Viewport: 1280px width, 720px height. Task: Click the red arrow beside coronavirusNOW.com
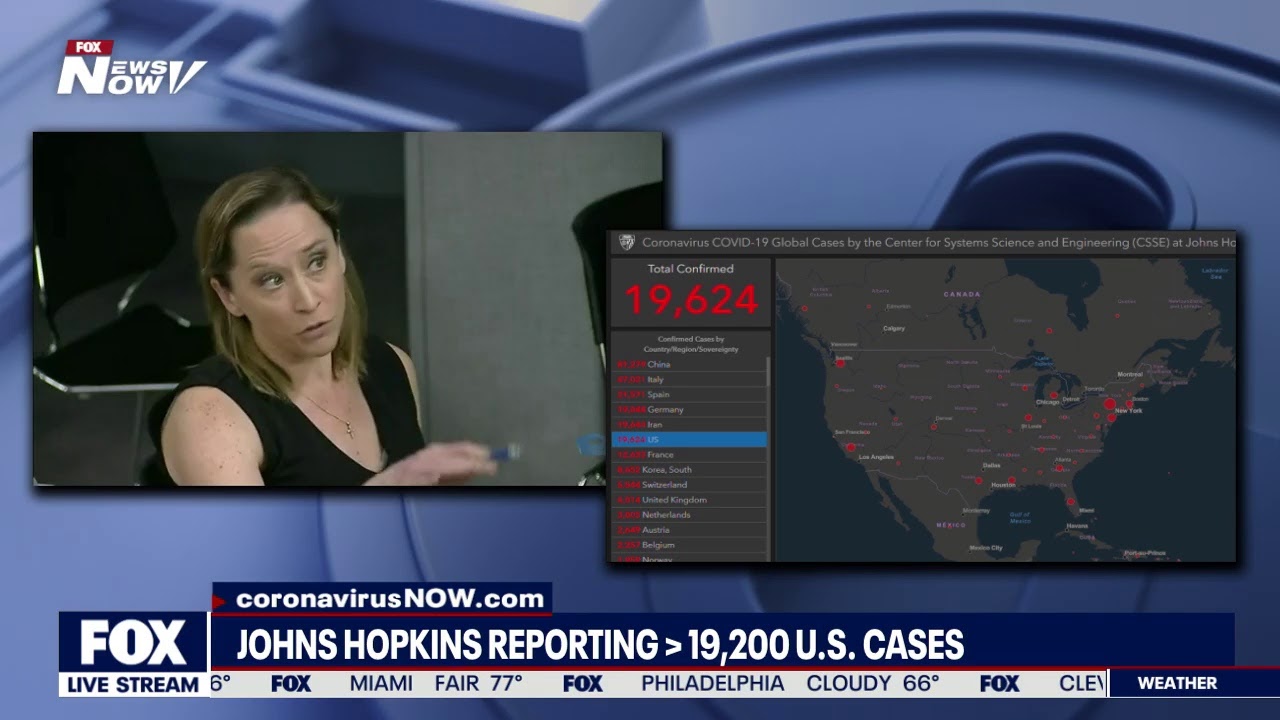pos(220,601)
